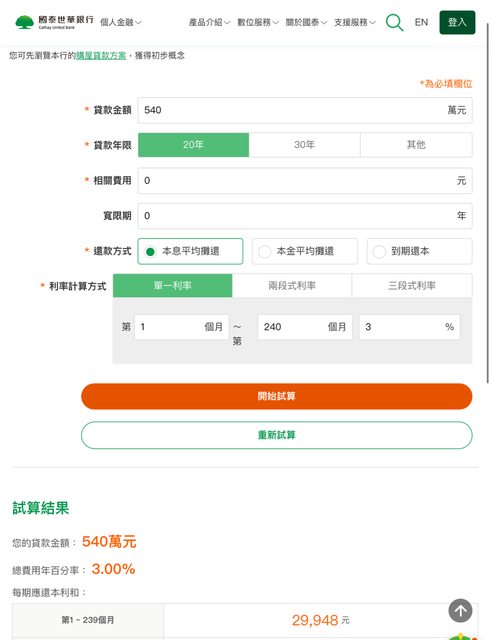The width and height of the screenshot is (491, 640).
Task: Open the 購屋貸款方案 link
Action: click(x=101, y=56)
